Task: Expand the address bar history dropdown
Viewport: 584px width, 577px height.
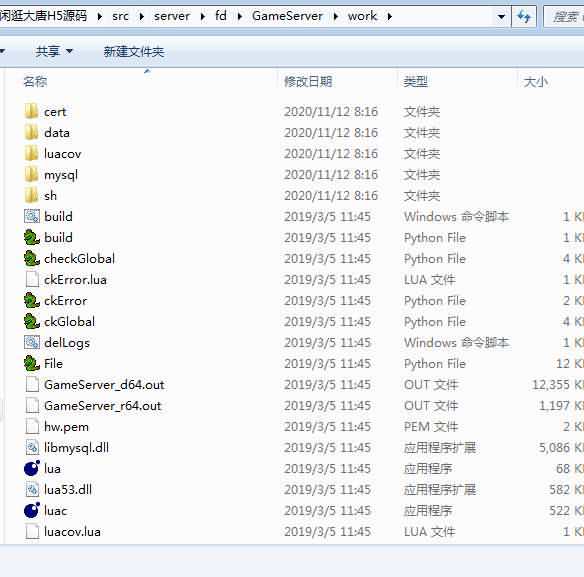Action: pos(501,16)
